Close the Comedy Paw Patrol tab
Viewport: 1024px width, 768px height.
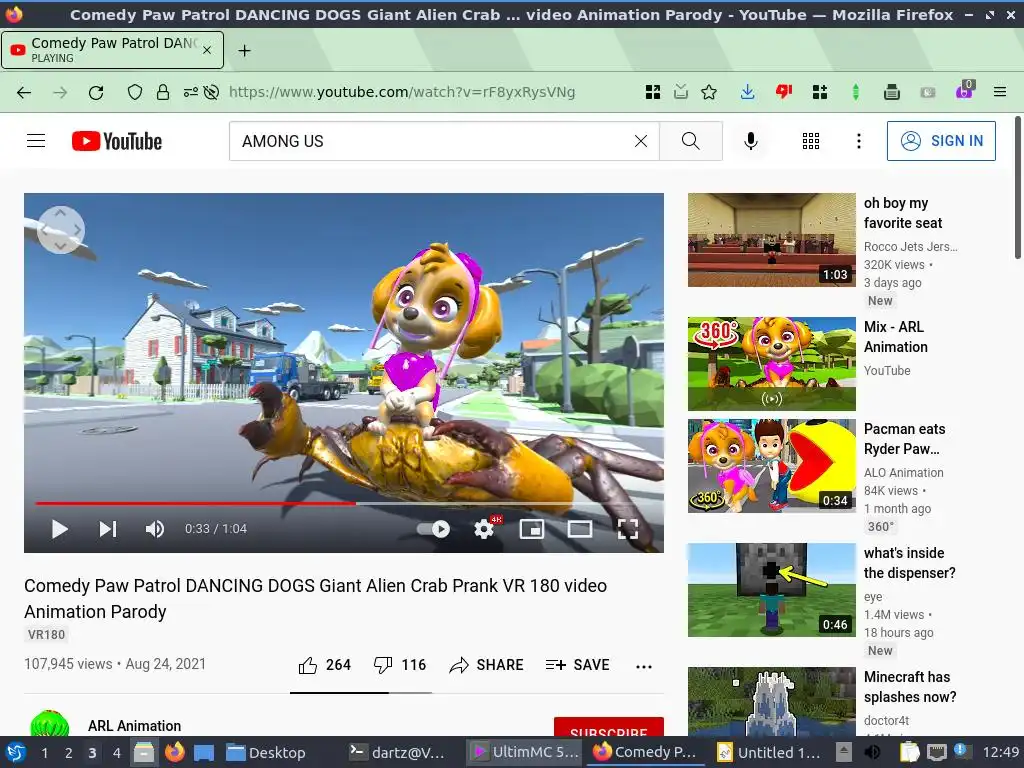coord(207,50)
